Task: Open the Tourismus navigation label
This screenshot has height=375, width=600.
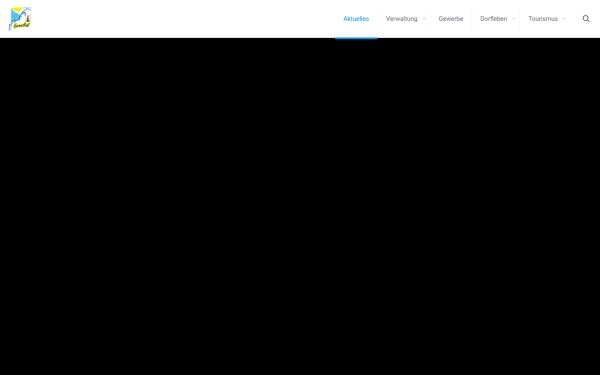Action: [543, 19]
